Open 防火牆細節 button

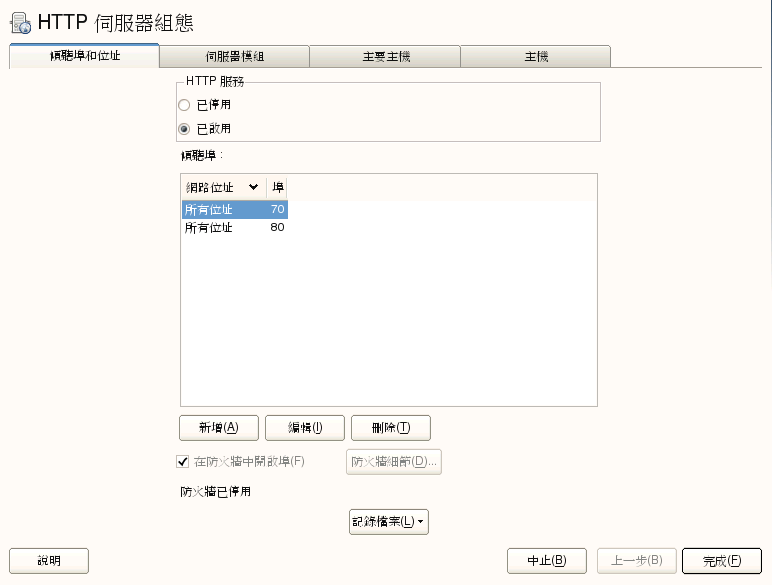395,461
